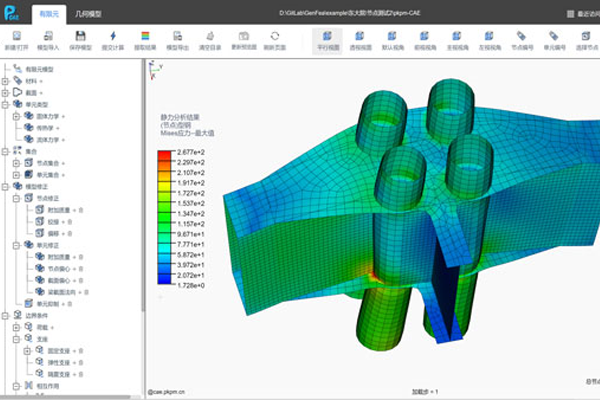The height and width of the screenshot is (400, 600).
Task: Expand the 材料 tree node
Action: tap(6, 82)
